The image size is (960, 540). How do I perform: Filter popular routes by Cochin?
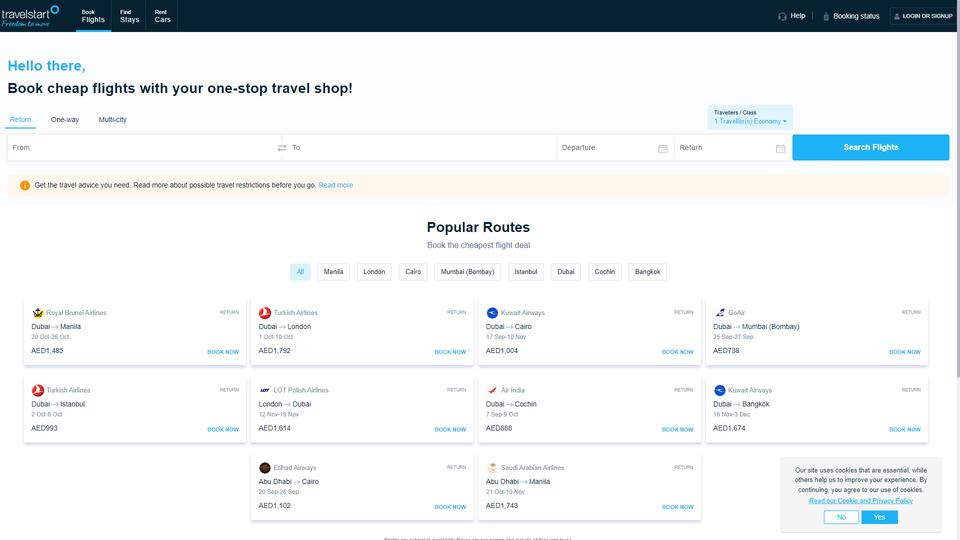click(x=605, y=272)
